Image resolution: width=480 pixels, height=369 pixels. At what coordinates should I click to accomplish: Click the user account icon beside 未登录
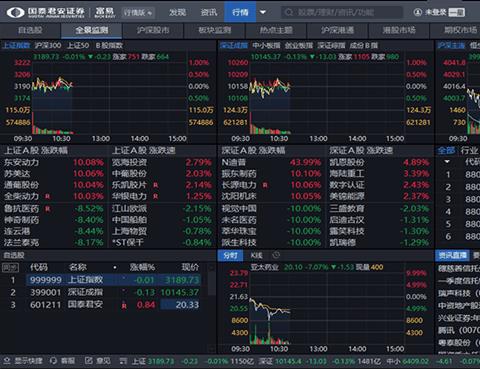[x=417, y=12]
